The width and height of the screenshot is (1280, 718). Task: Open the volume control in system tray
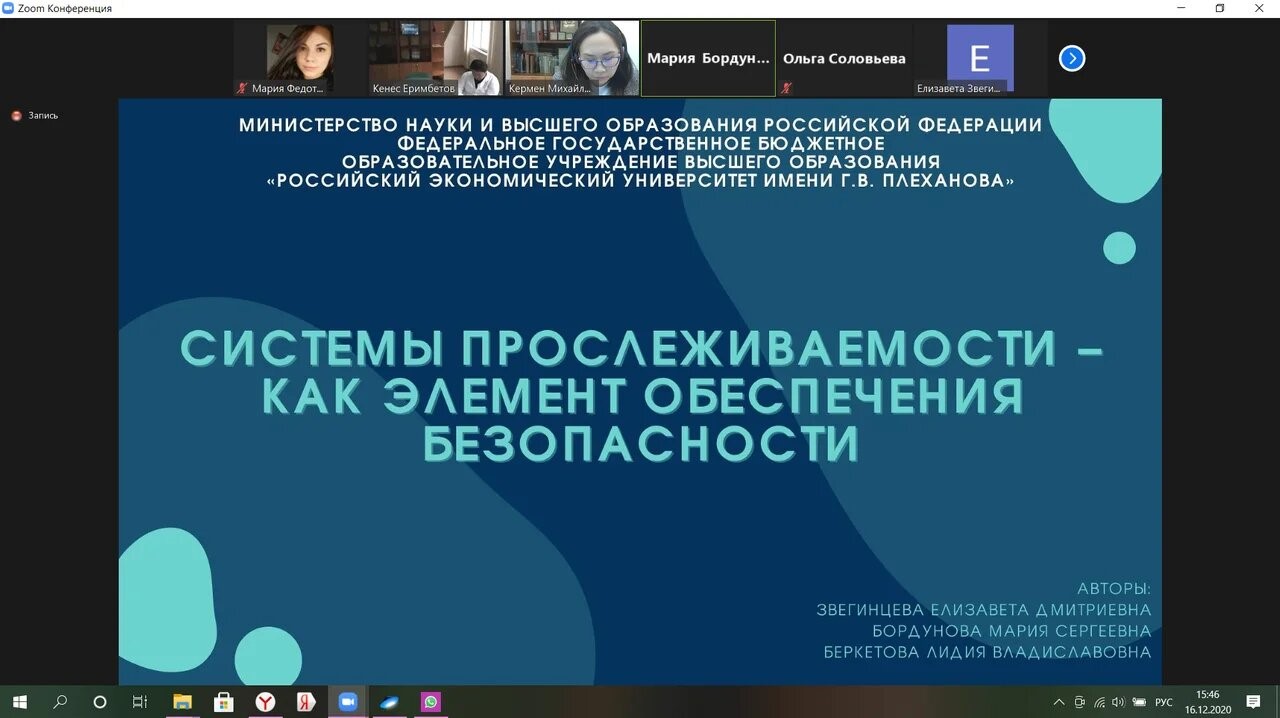click(x=1118, y=702)
